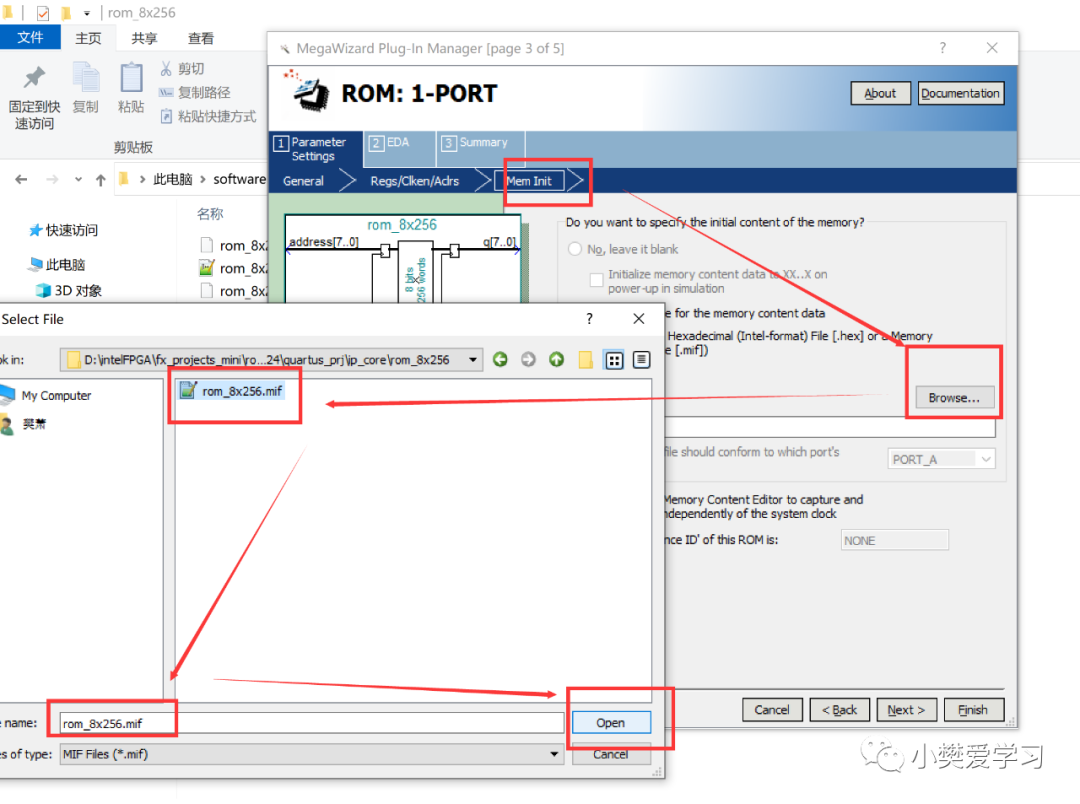Click Browse button for memory file
The height and width of the screenshot is (804, 1080).
pos(954,398)
